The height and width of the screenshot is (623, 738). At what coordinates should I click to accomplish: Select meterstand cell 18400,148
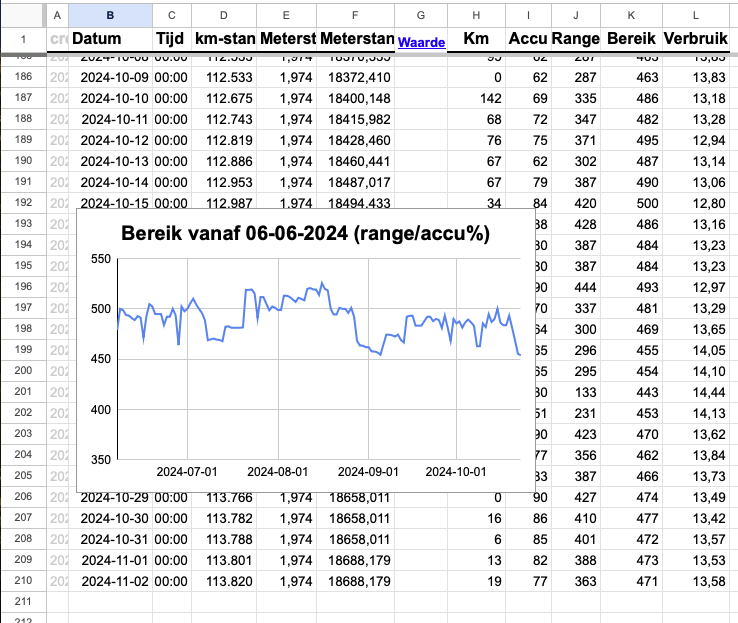pyautogui.click(x=355, y=98)
